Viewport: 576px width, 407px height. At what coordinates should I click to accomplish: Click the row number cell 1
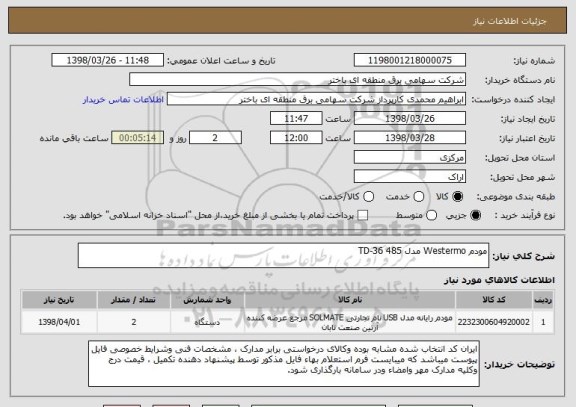[543, 322]
